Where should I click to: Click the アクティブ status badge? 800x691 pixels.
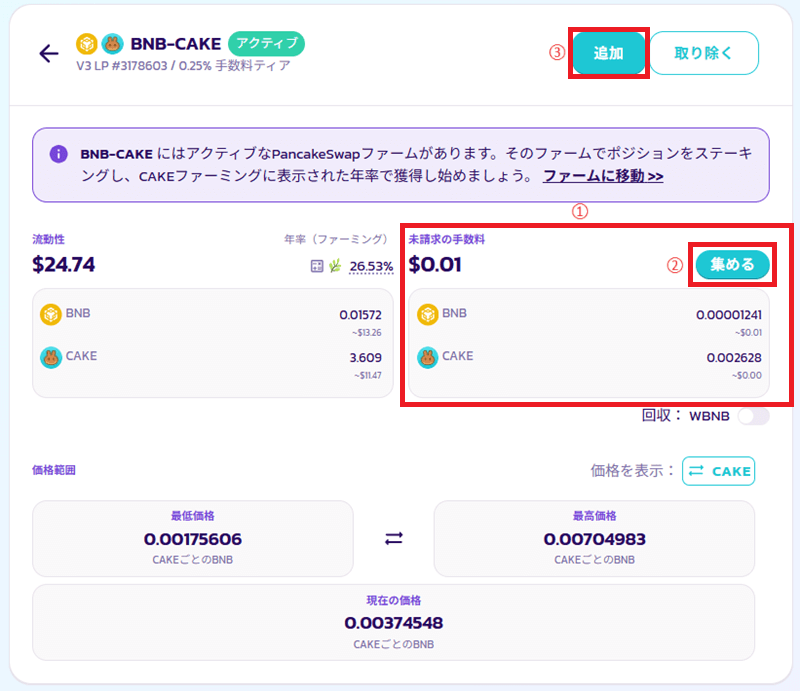pyautogui.click(x=266, y=43)
